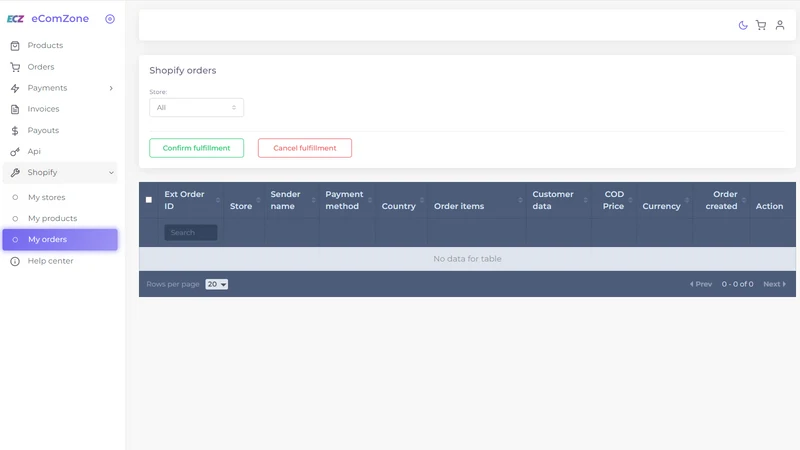The height and width of the screenshot is (450, 800).
Task: Go to Next page of orders
Action: coord(774,284)
